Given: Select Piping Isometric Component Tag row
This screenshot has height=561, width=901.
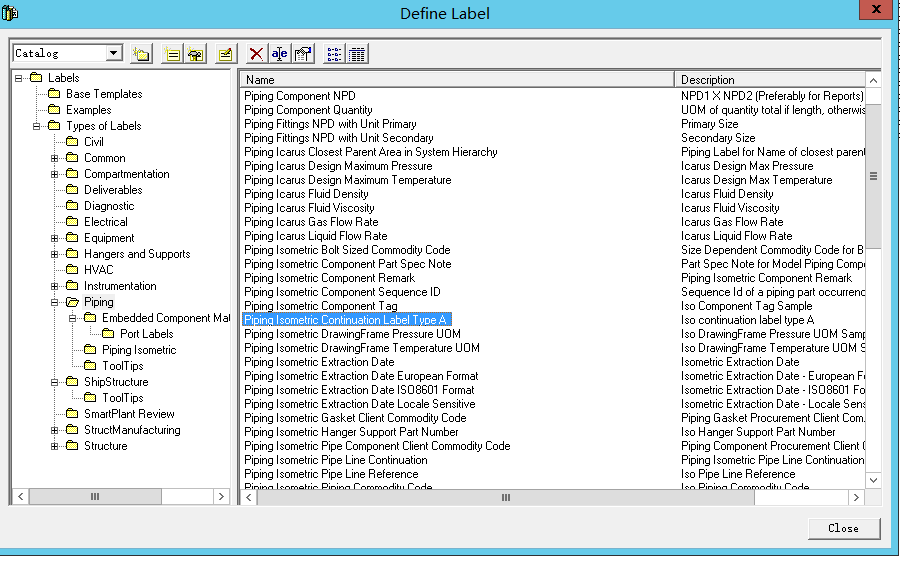Looking at the screenshot, I should click(321, 306).
